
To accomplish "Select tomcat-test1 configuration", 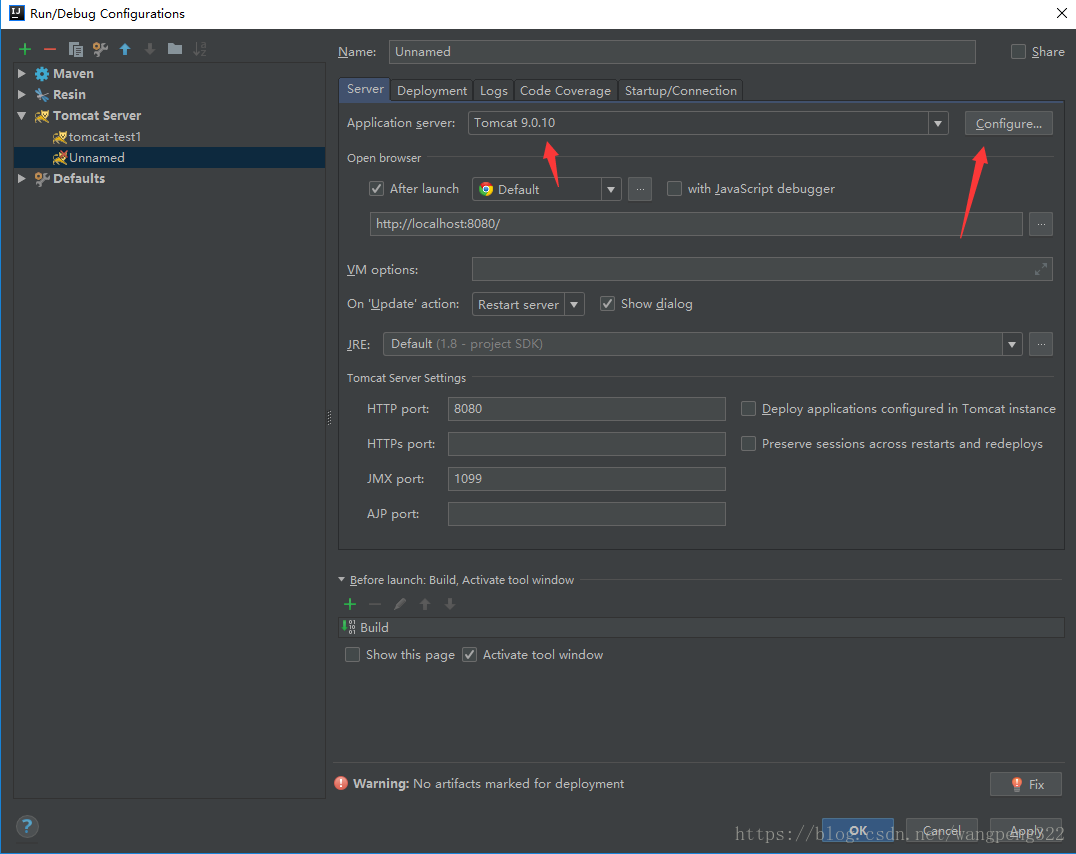I will click(x=104, y=137).
